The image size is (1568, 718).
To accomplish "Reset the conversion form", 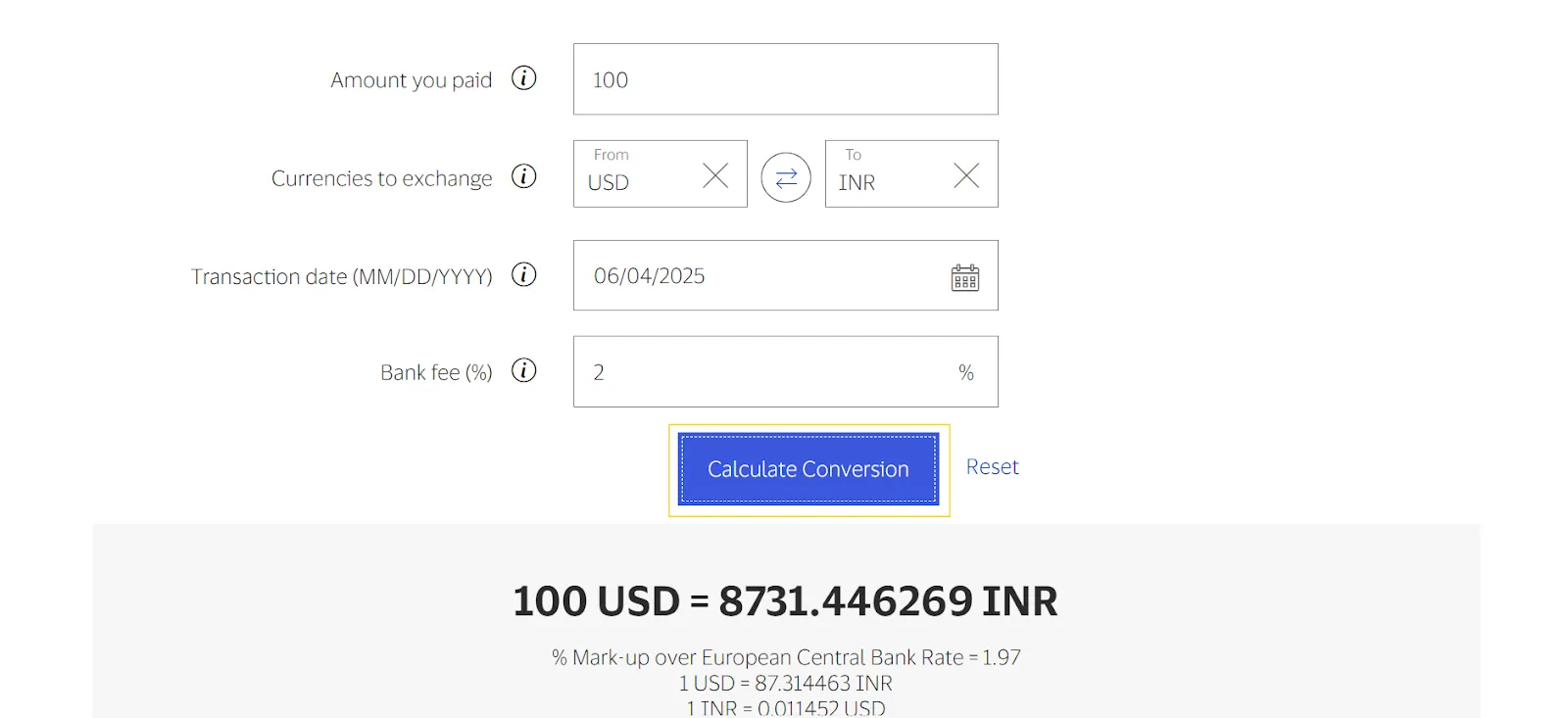I will click(x=992, y=466).
